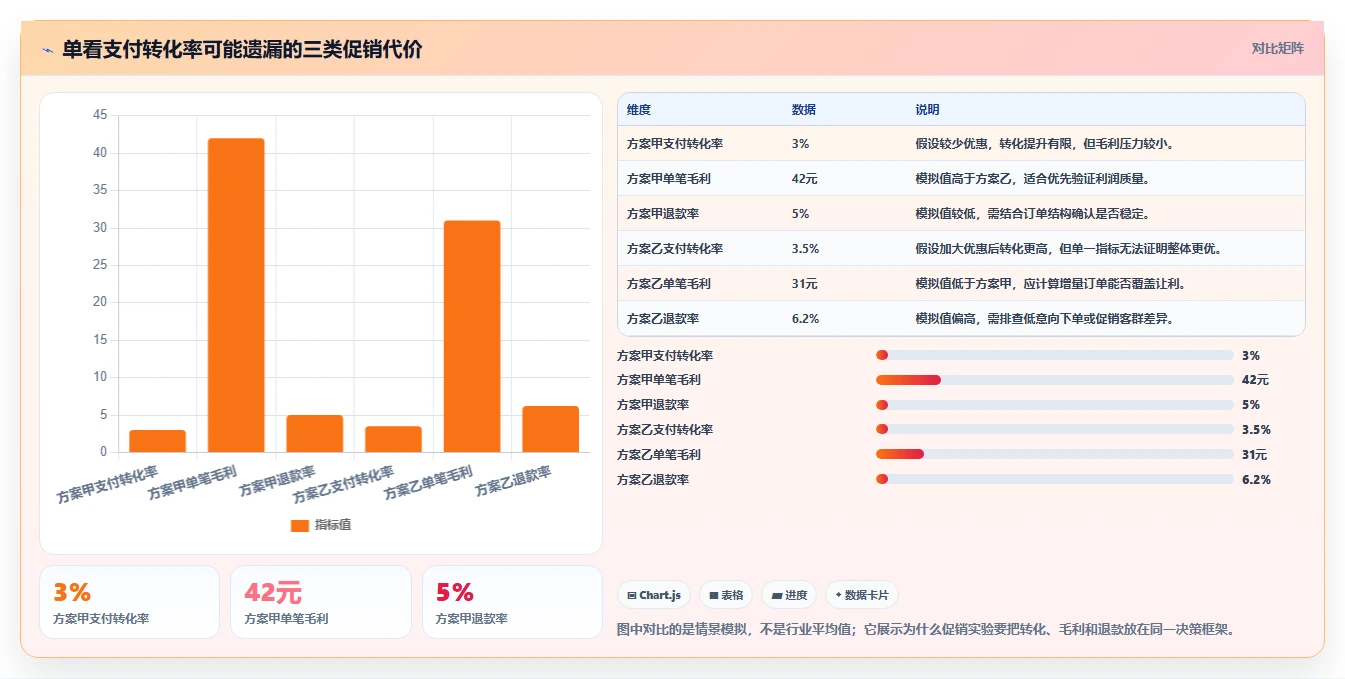The height and width of the screenshot is (679, 1345).
Task: Click the 方案甲支付转化率 bar in chart
Action: tap(158, 441)
